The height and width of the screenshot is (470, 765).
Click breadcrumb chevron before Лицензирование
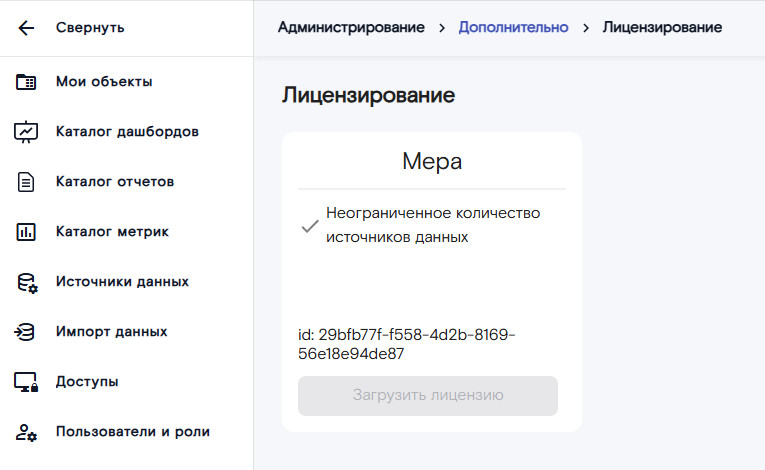click(585, 28)
